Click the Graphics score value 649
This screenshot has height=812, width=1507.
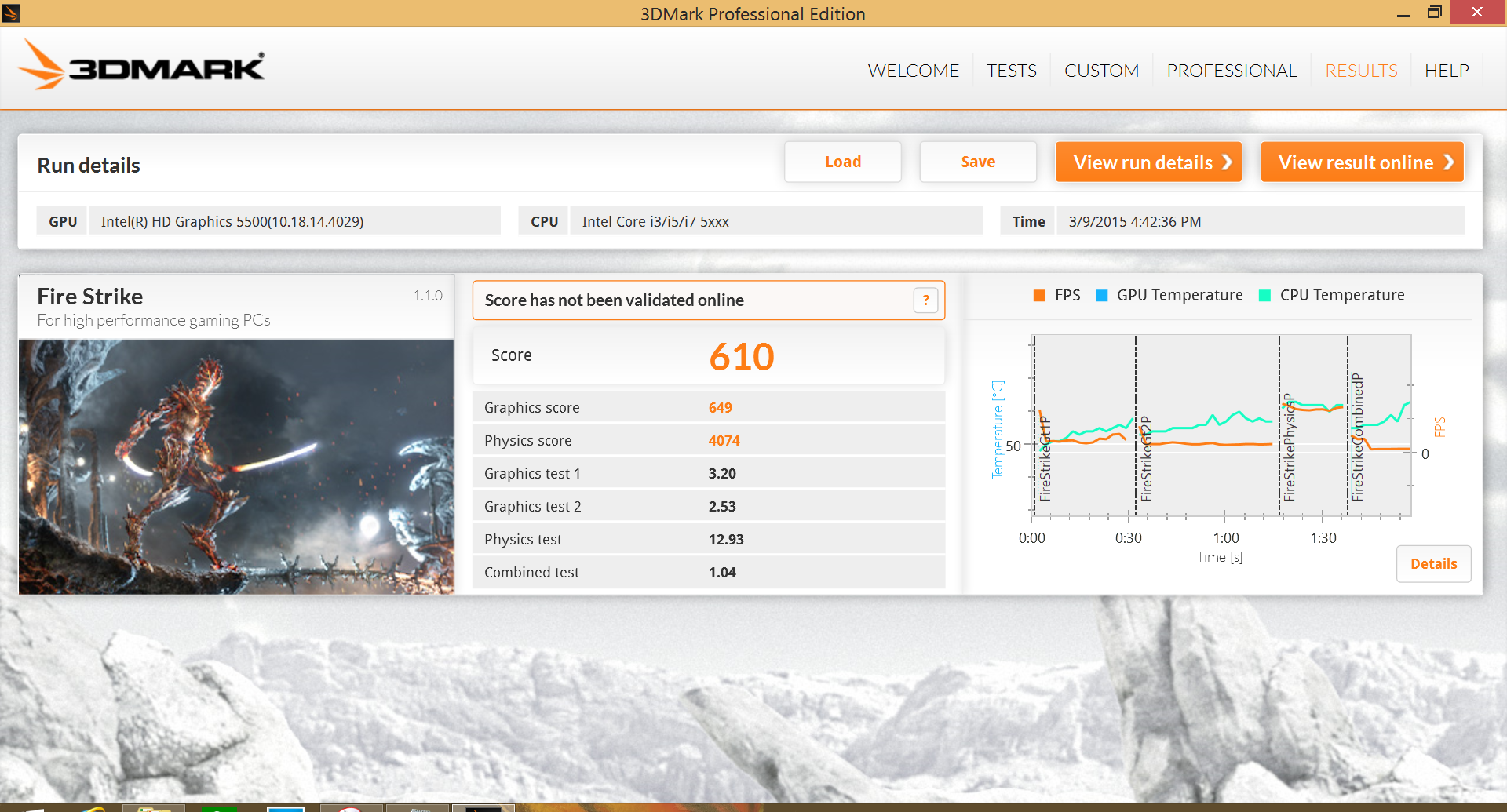[x=720, y=408]
